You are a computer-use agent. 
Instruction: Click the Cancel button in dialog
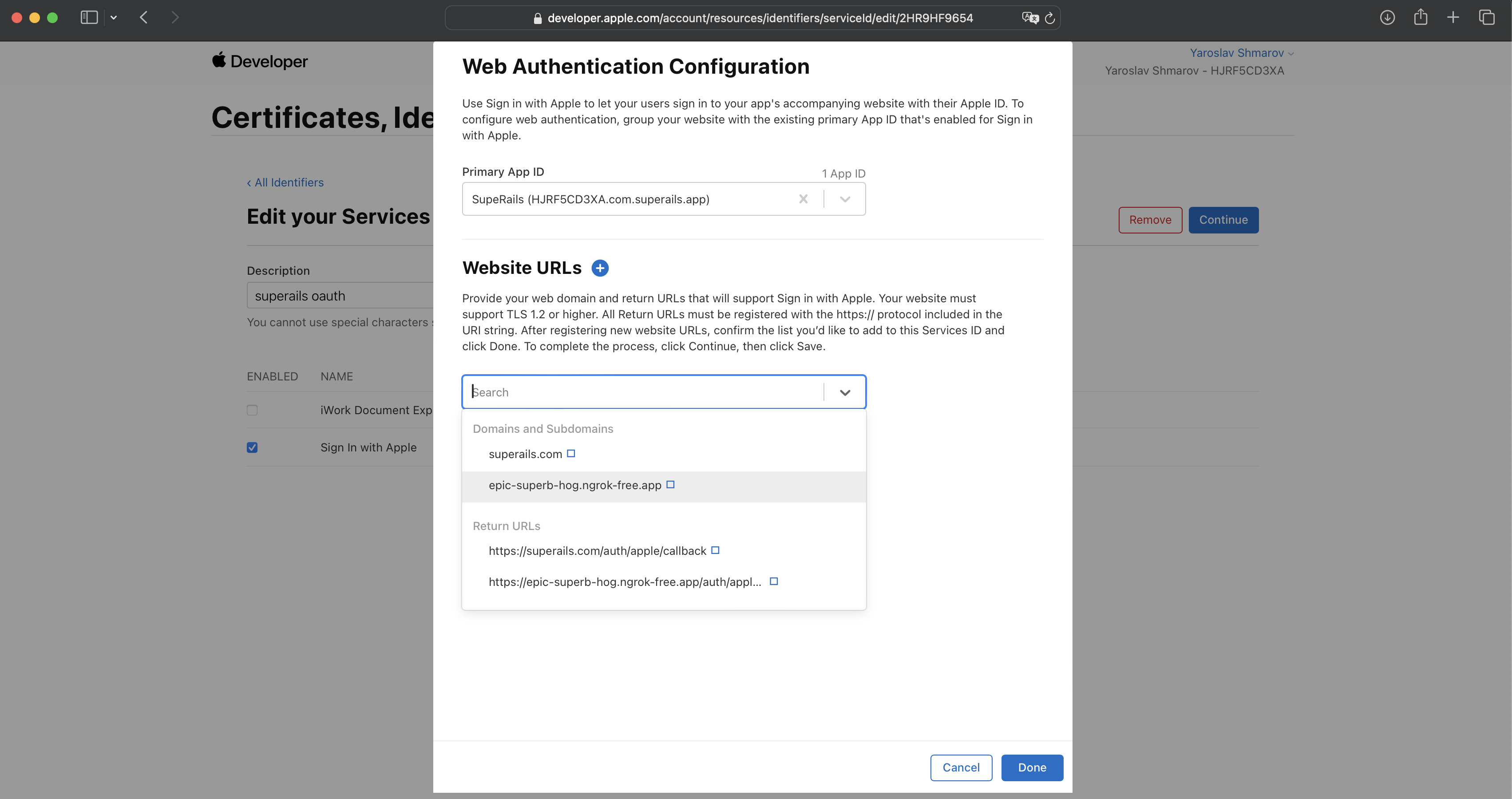point(961,768)
